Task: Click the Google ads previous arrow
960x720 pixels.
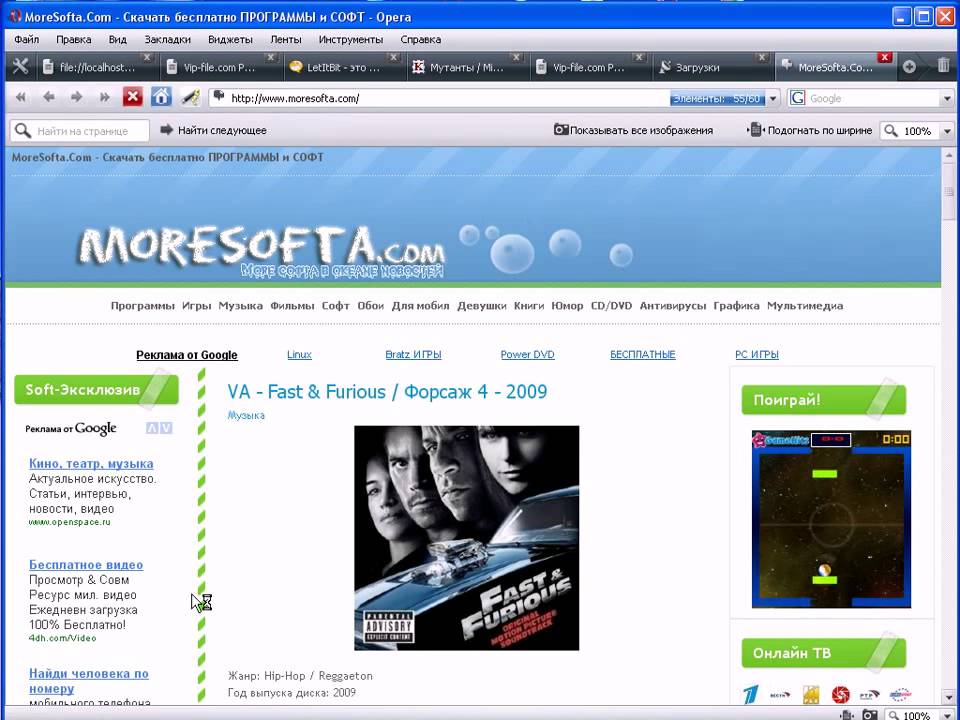Action: [x=152, y=429]
